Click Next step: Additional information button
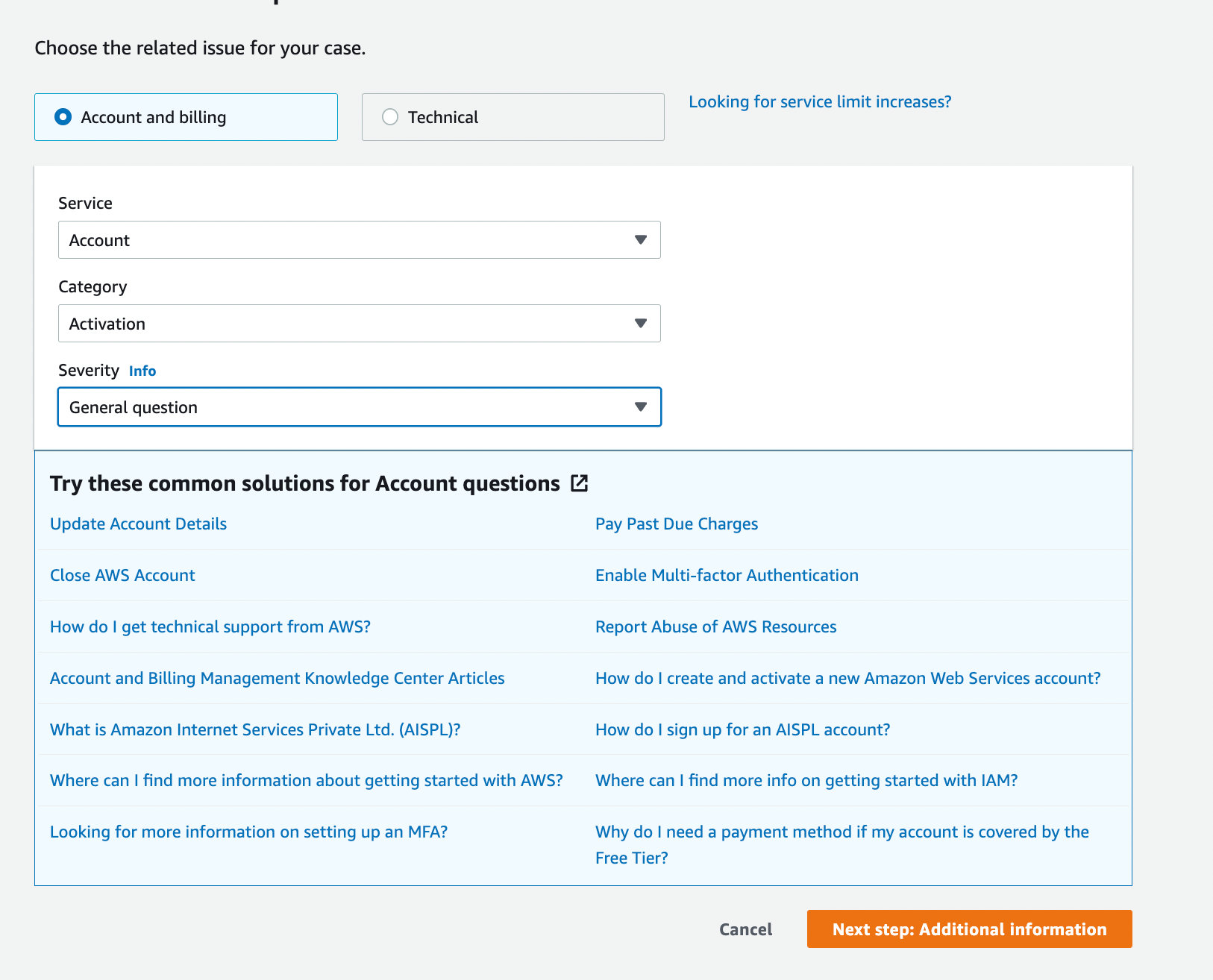Screen dimensions: 1213x980 coord(970,929)
